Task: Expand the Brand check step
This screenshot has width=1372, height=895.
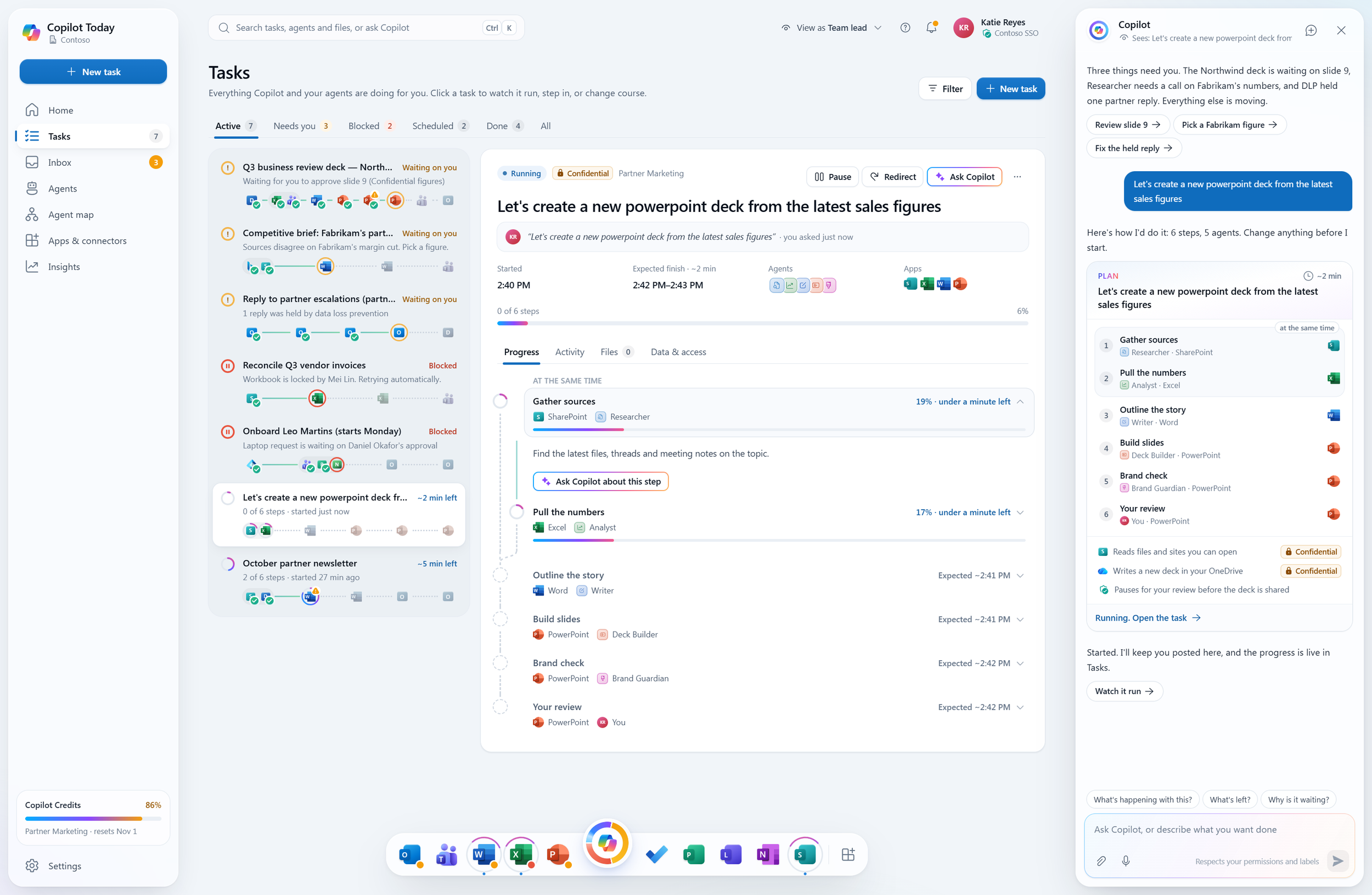Action: [x=1020, y=663]
